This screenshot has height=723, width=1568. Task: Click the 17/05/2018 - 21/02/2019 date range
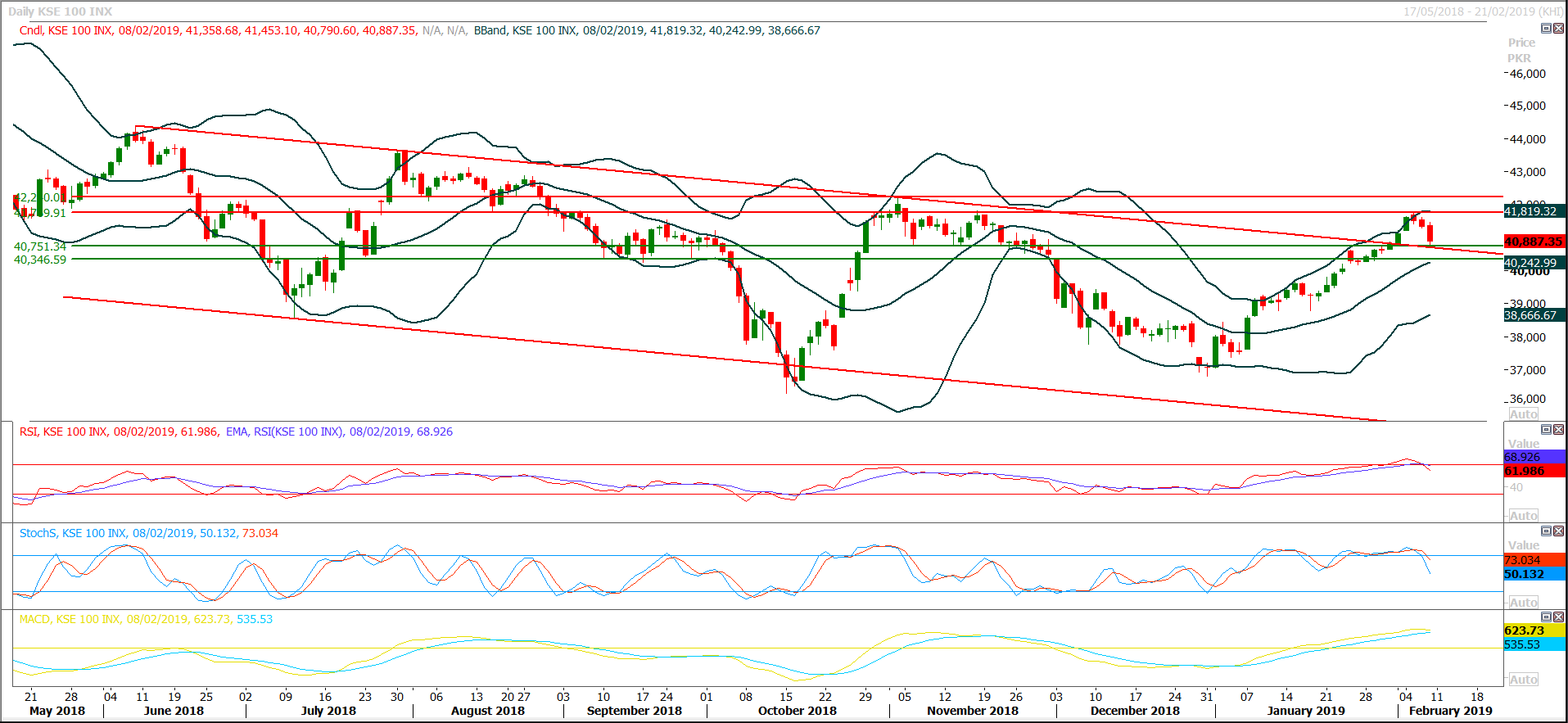(x=1483, y=11)
